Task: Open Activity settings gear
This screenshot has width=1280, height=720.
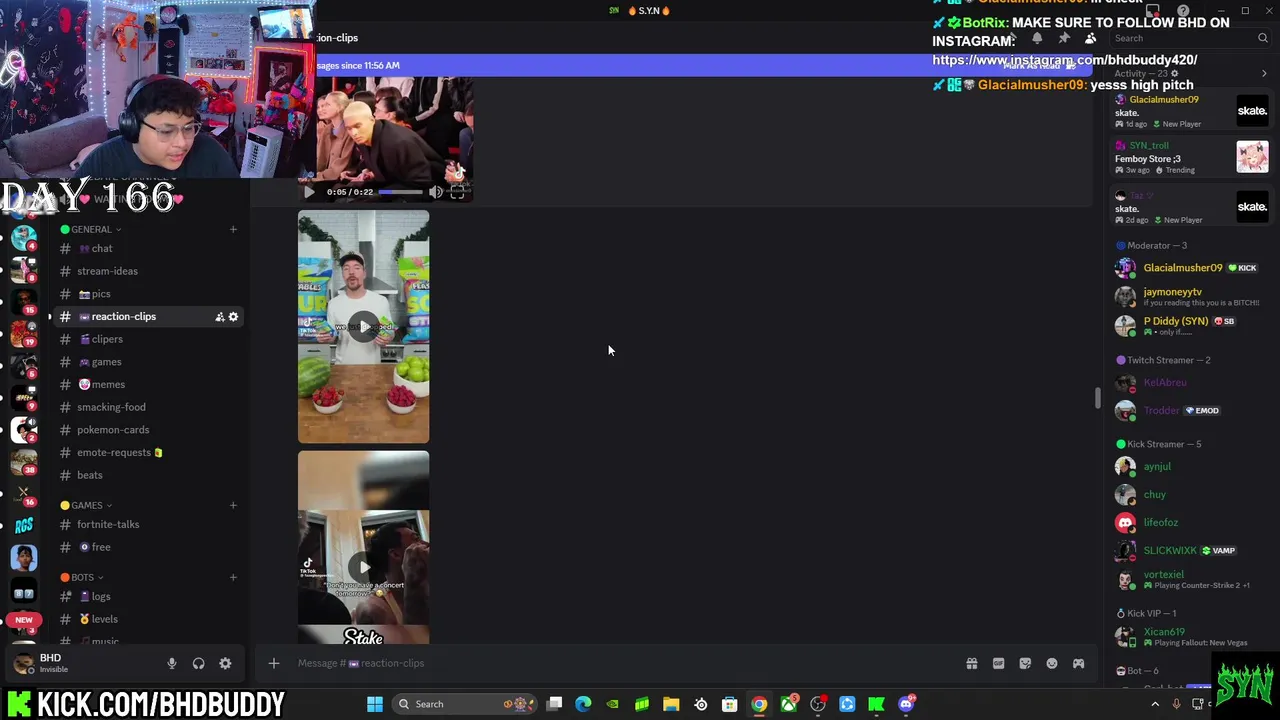Action: (1174, 73)
